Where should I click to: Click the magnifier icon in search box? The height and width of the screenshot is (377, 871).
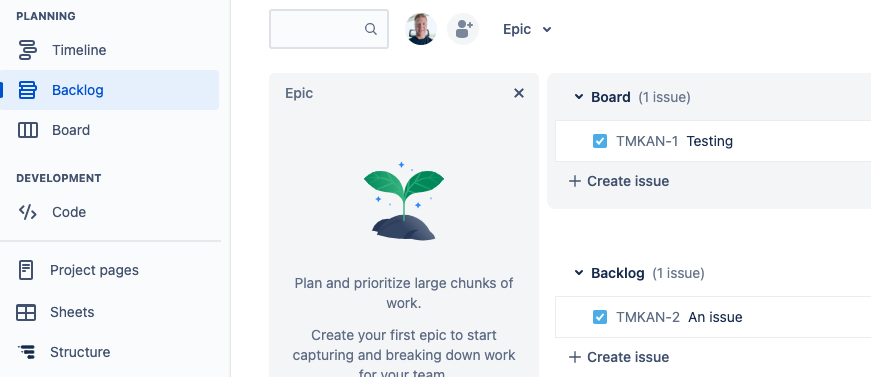[371, 29]
